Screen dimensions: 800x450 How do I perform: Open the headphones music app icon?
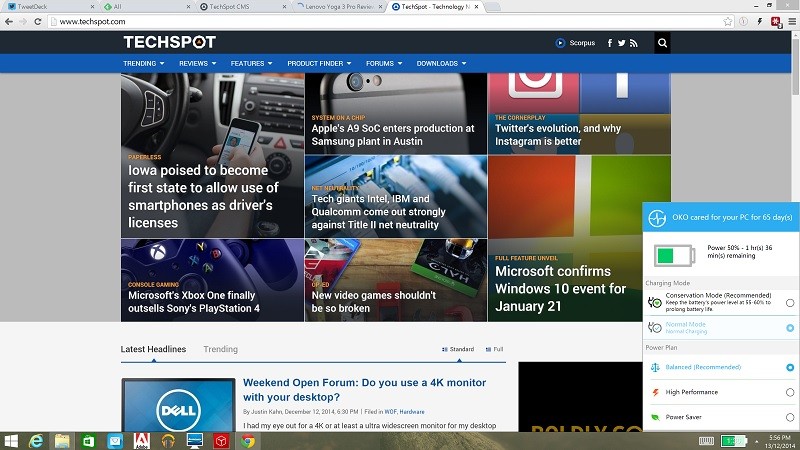pos(168,441)
